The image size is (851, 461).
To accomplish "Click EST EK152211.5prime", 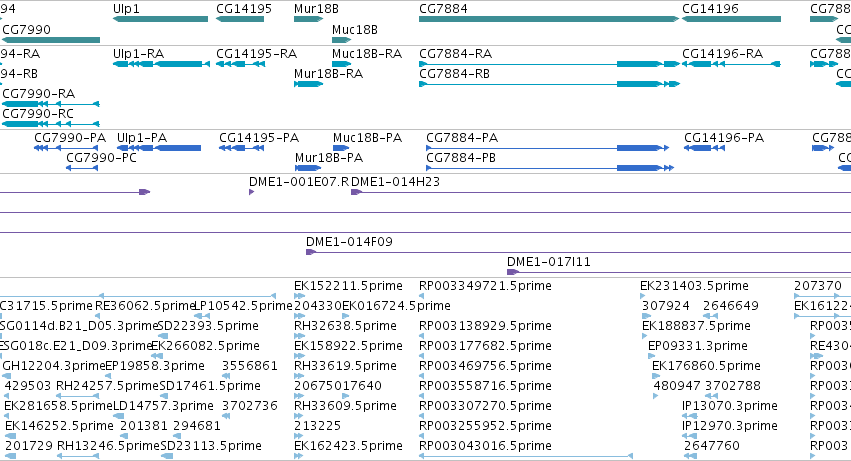I will (348, 286).
